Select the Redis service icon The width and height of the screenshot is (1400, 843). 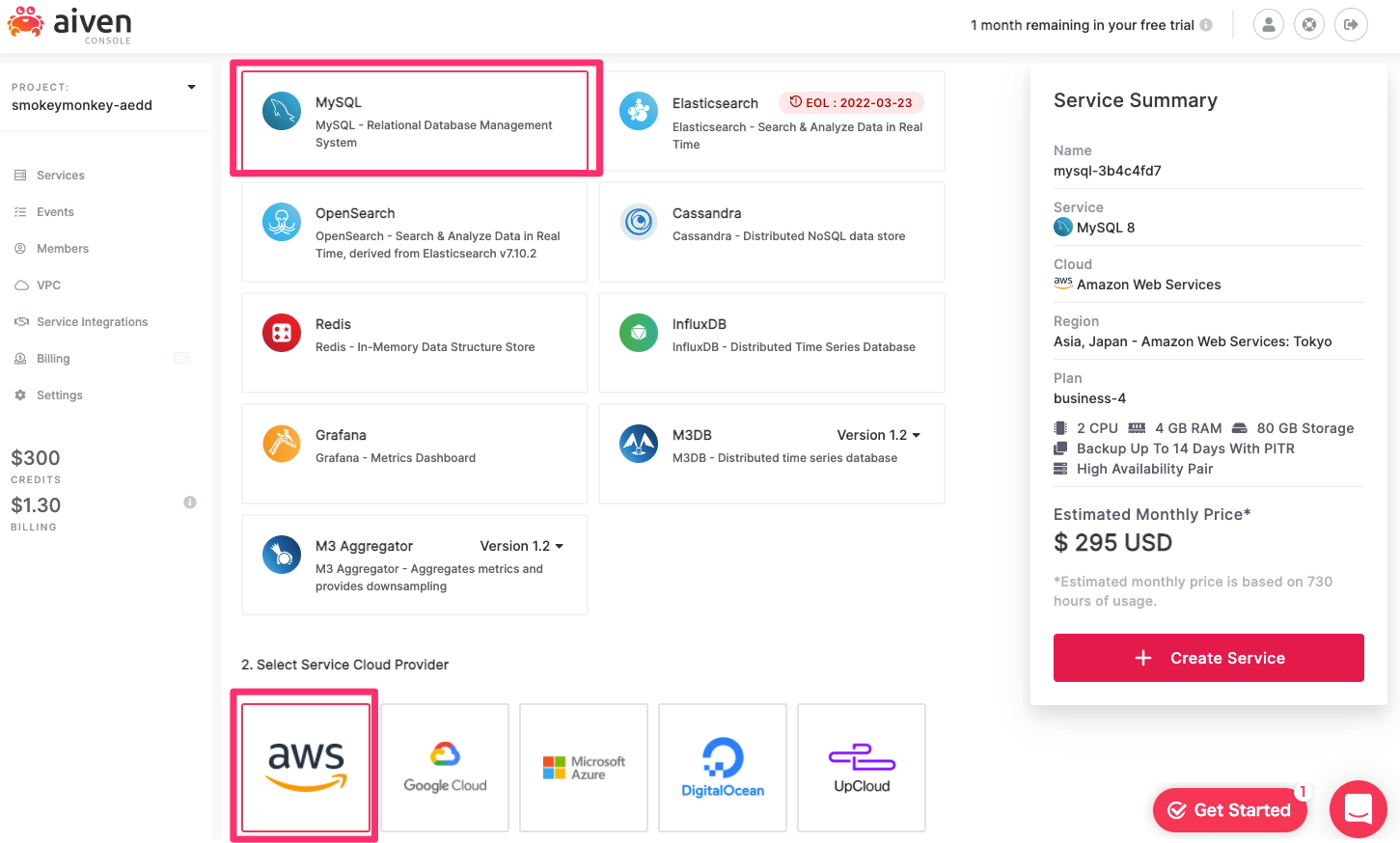click(x=281, y=333)
